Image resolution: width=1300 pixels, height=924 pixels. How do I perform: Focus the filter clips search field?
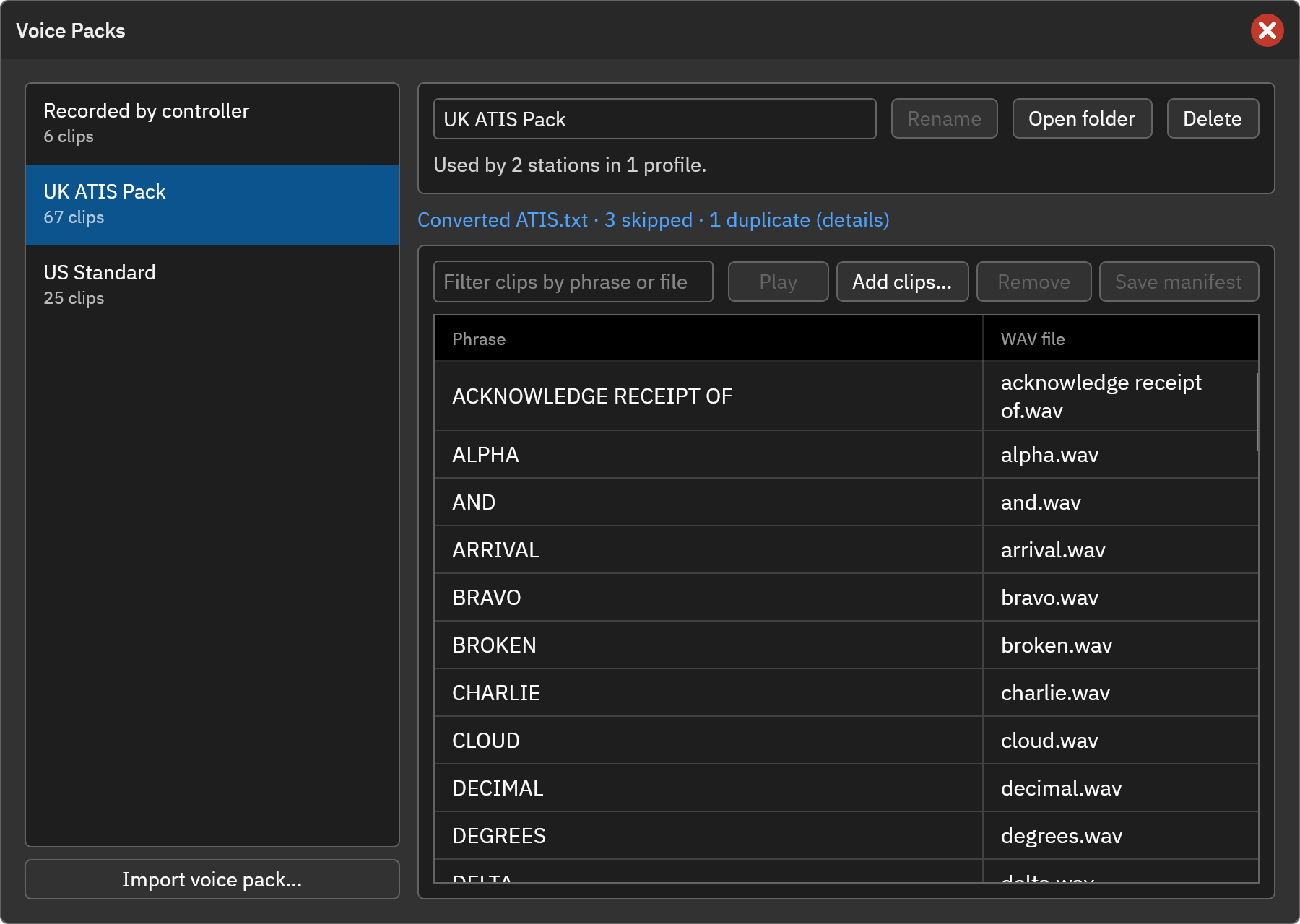pos(573,282)
